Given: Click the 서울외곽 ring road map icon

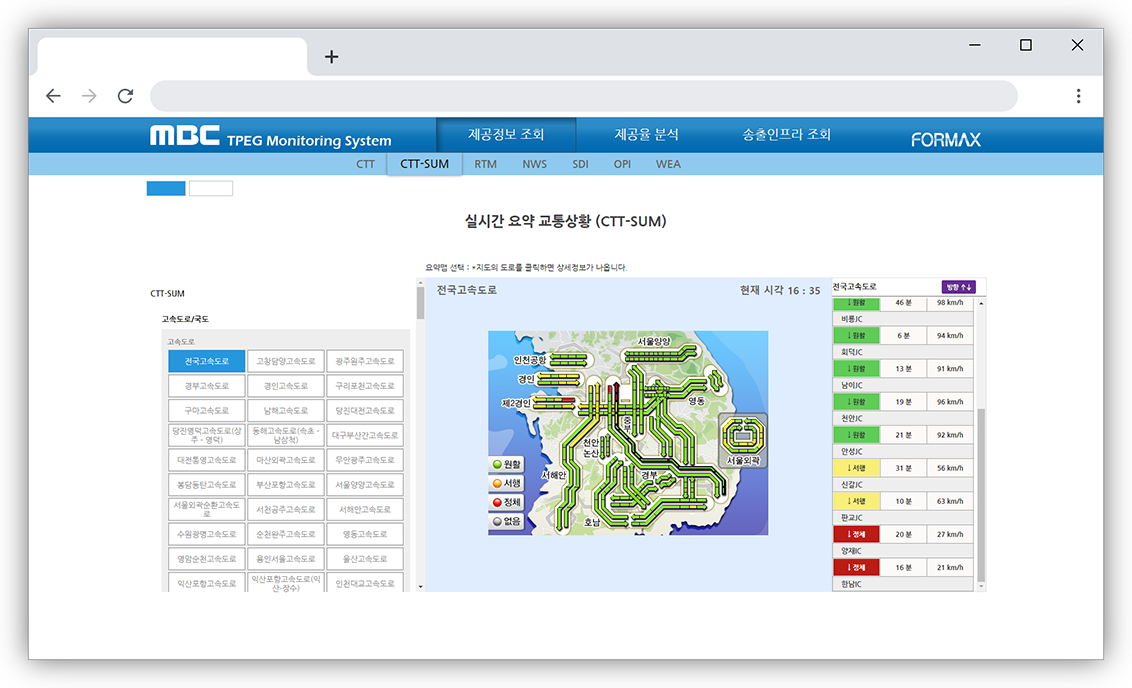Looking at the screenshot, I should click(743, 438).
